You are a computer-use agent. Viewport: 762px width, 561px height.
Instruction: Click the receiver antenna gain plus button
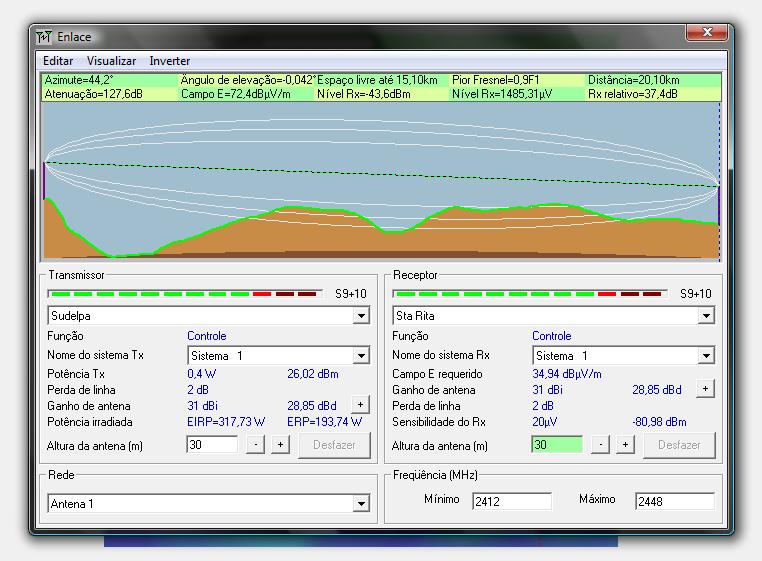[x=705, y=388]
